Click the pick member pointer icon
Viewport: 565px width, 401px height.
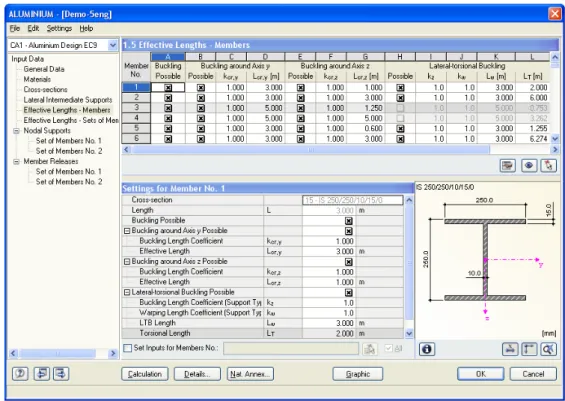click(548, 165)
